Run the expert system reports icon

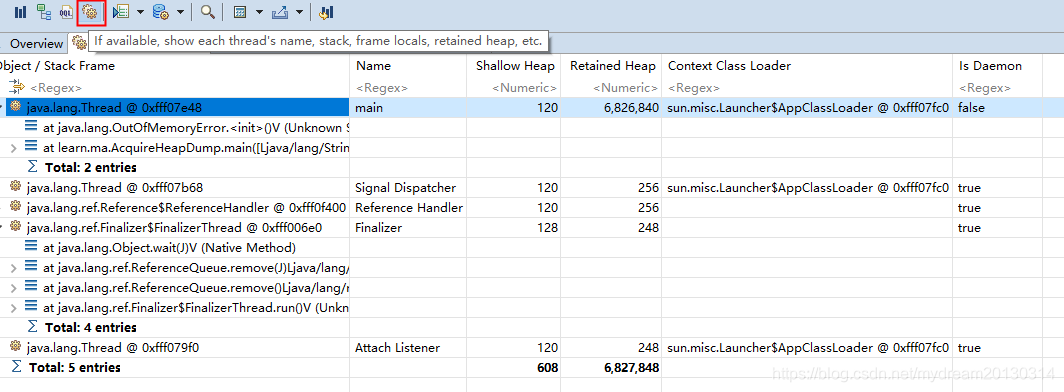pyautogui.click(x=120, y=12)
